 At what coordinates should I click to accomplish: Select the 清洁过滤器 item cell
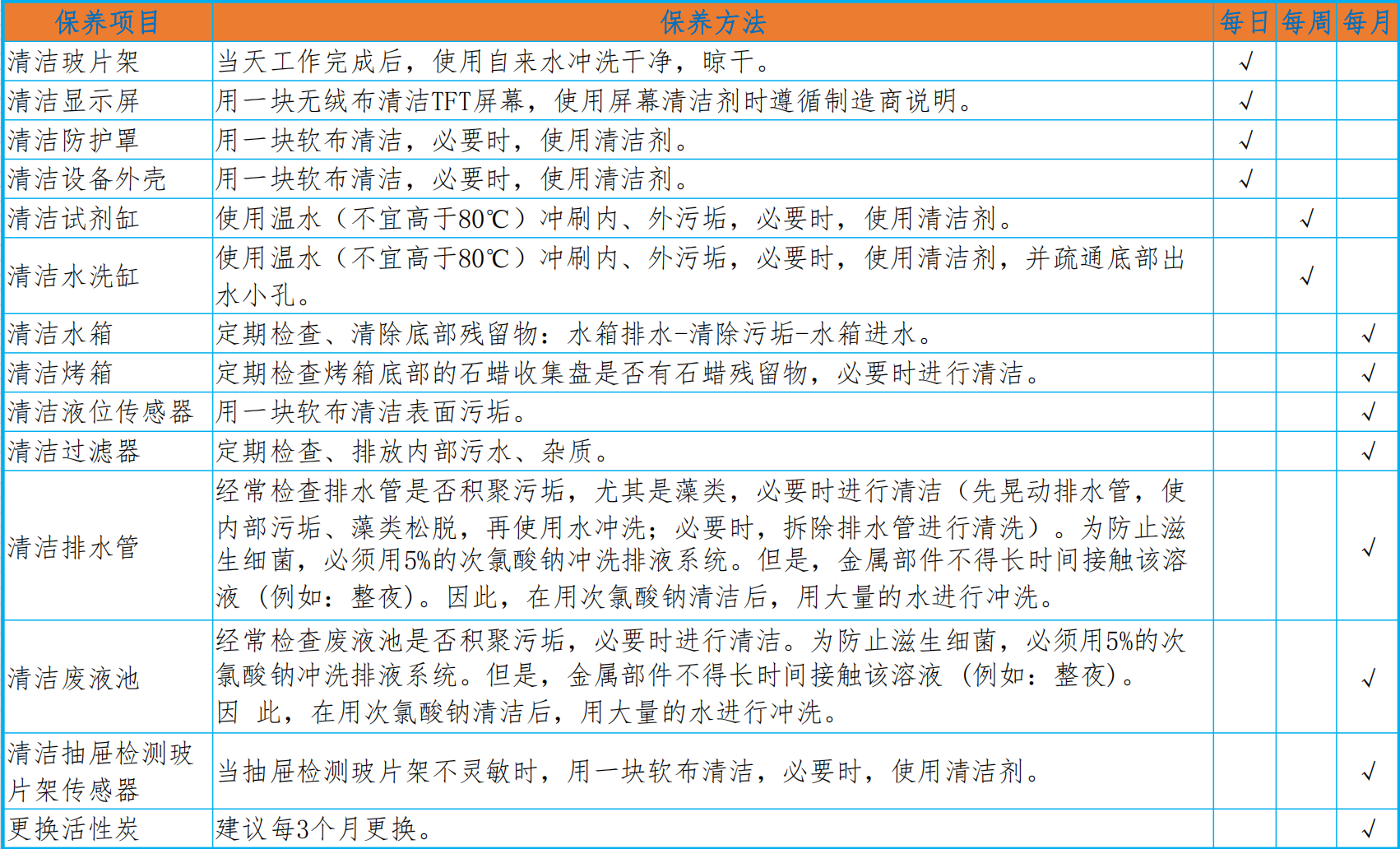point(108,451)
